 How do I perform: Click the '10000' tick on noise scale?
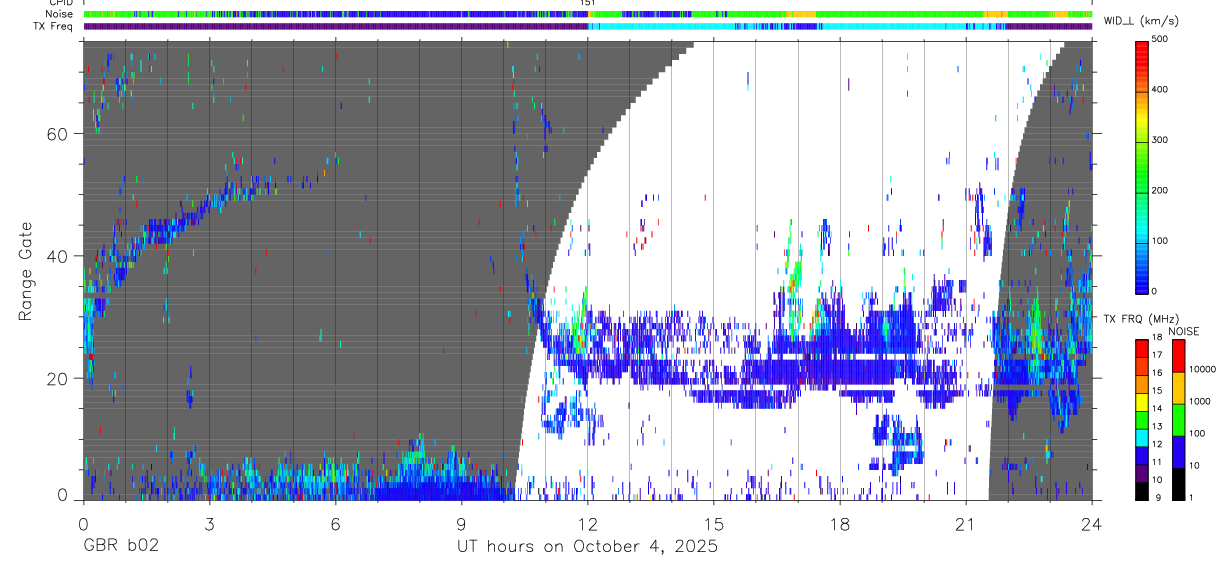tap(1205, 369)
